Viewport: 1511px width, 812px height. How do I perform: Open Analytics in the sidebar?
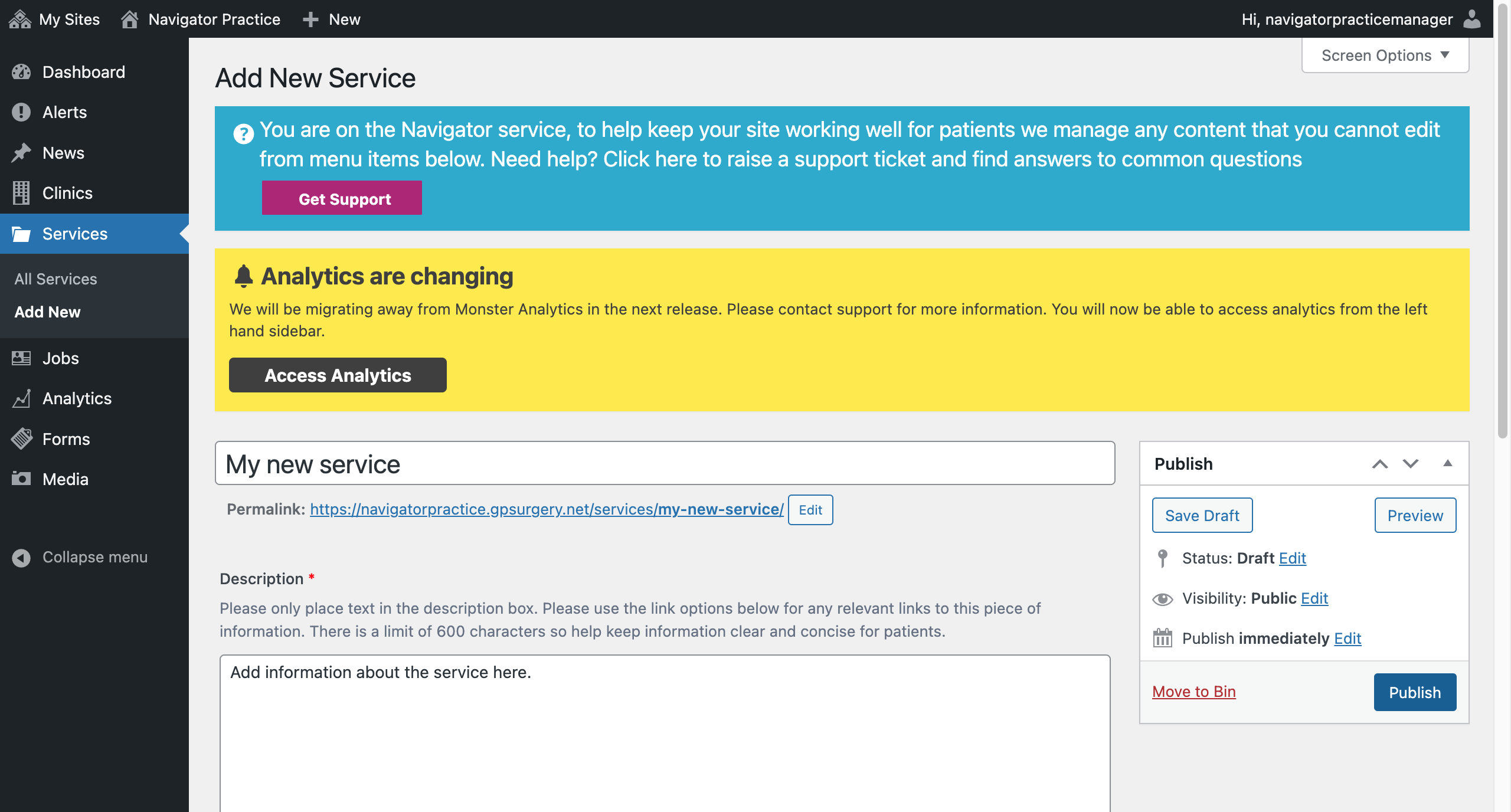pyautogui.click(x=94, y=398)
